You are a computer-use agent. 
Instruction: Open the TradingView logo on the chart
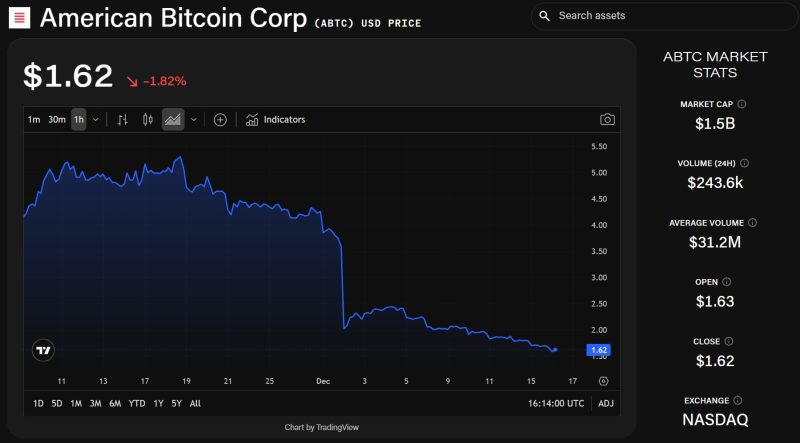tap(43, 350)
